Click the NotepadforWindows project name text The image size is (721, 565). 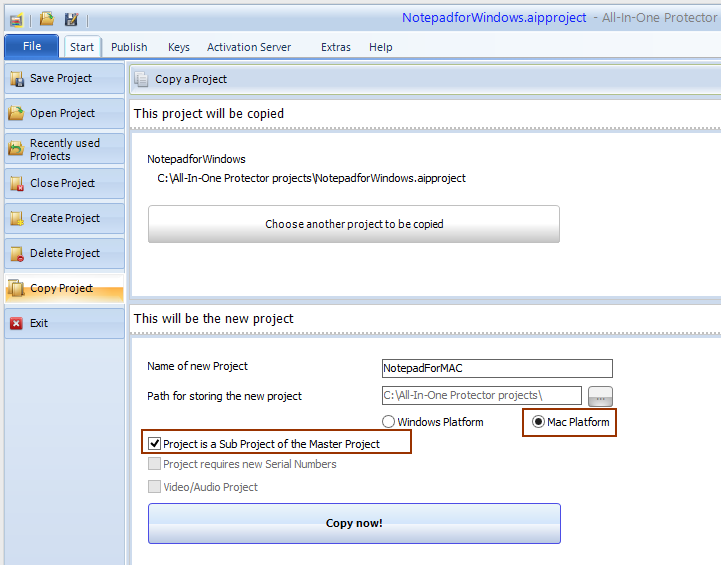click(196, 159)
